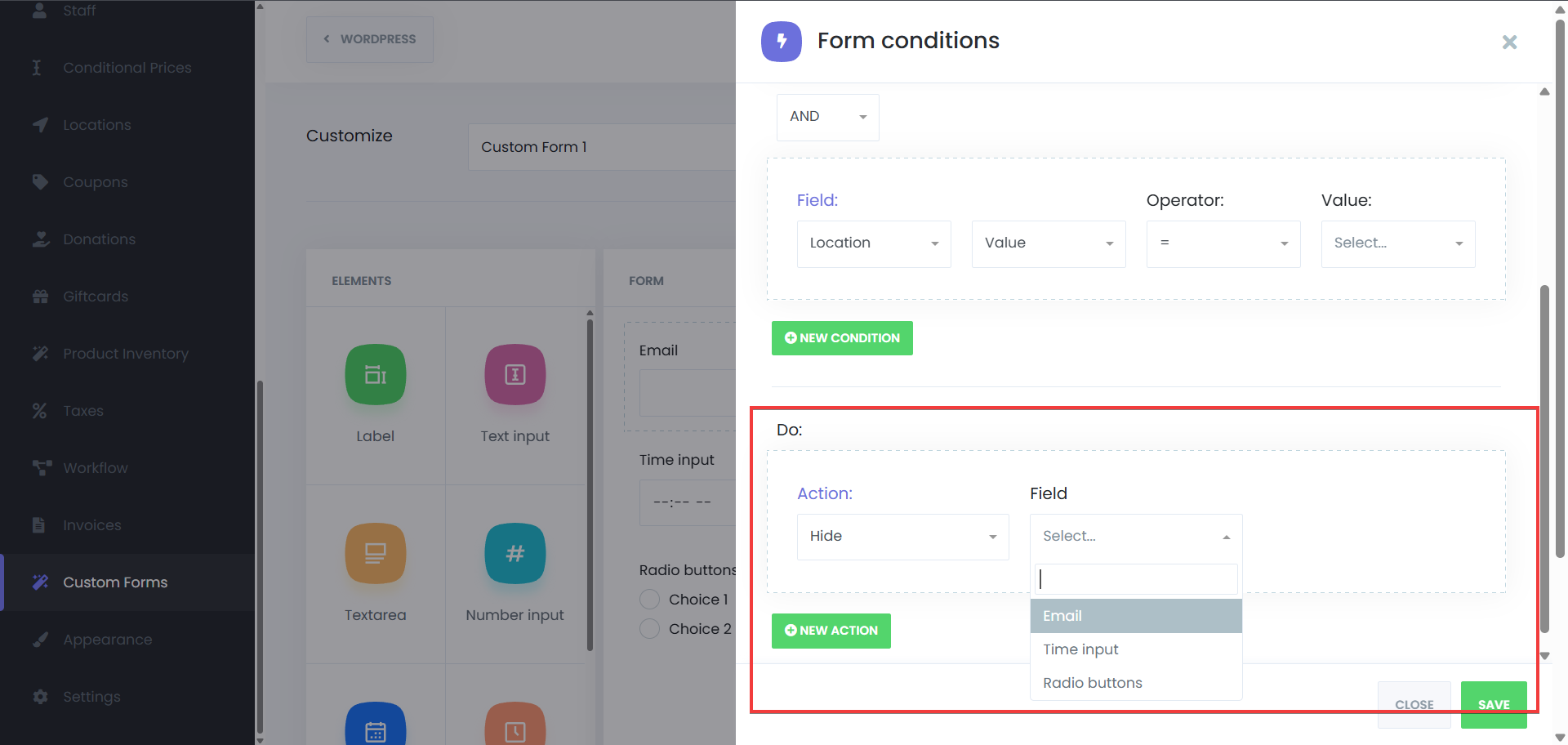Select the Choice 2 radio button

[649, 629]
